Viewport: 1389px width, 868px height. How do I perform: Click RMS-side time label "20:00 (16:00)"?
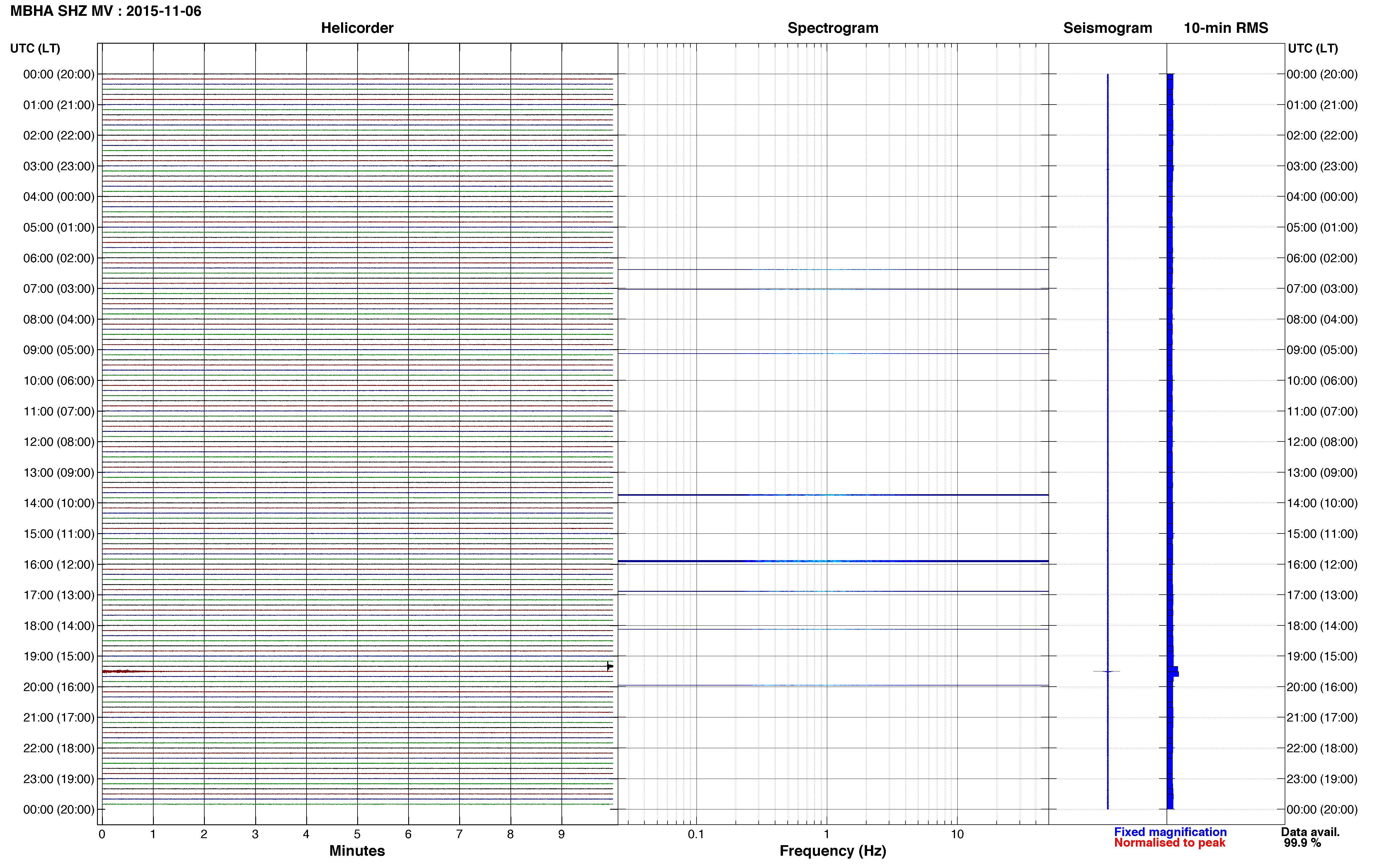pos(1322,687)
